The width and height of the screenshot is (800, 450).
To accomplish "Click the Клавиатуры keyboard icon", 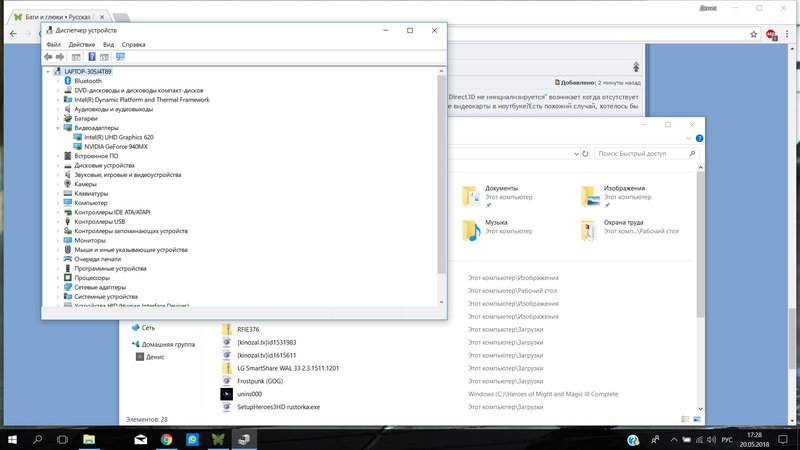I will (67, 193).
